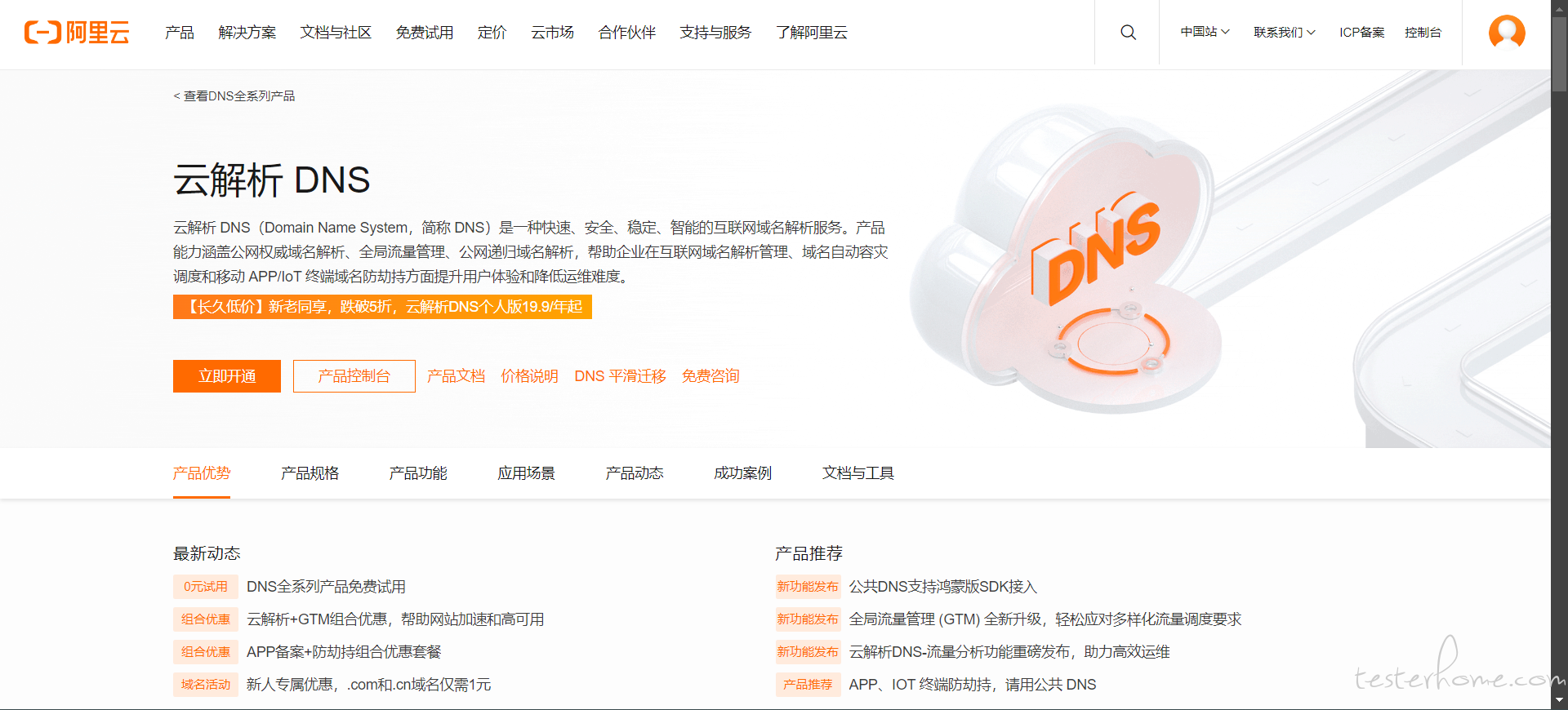Open the 文档与社区 menu
The height and width of the screenshot is (710, 1568).
click(336, 33)
